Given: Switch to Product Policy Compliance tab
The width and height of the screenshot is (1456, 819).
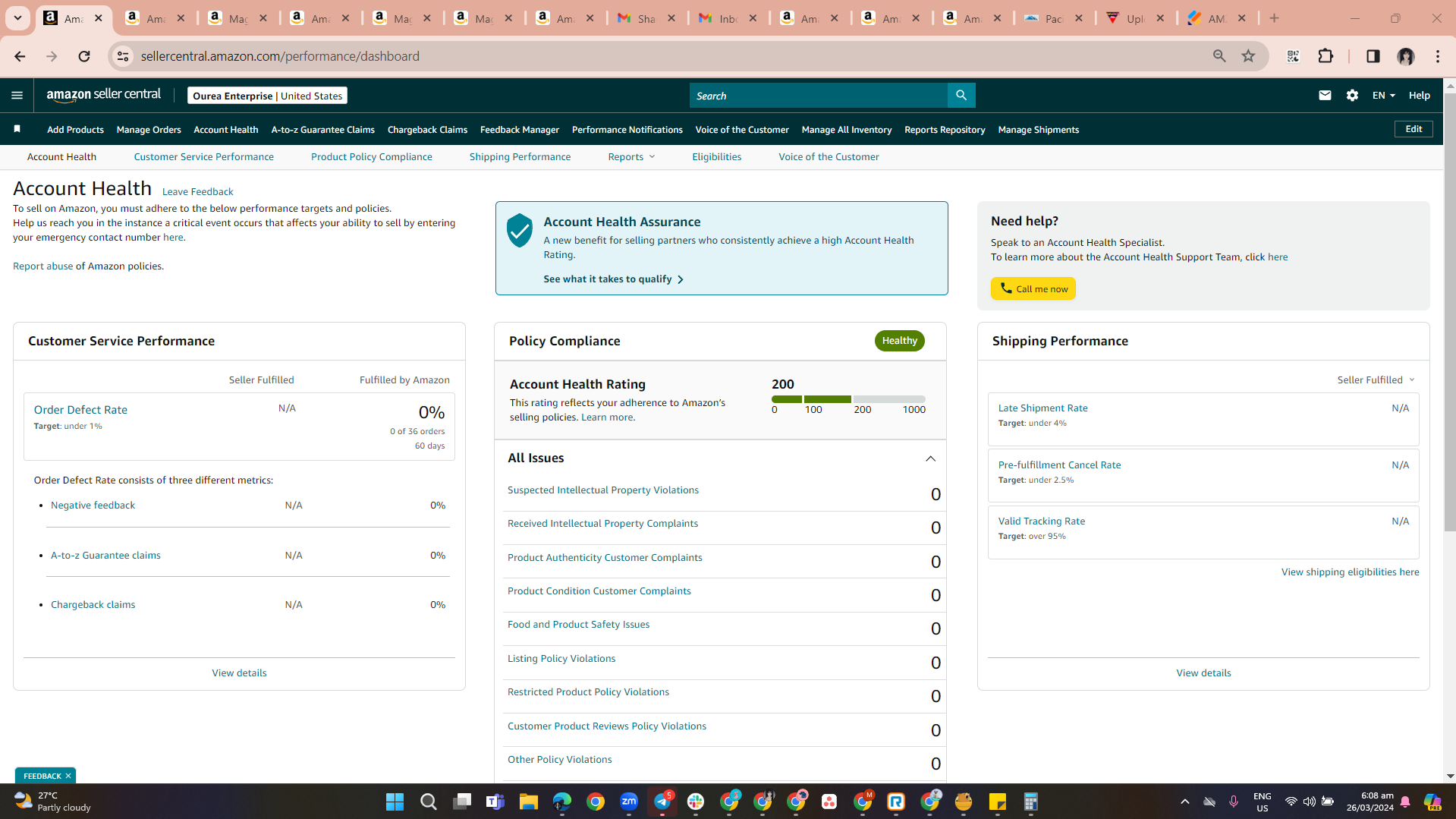Looking at the screenshot, I should pyautogui.click(x=372, y=157).
